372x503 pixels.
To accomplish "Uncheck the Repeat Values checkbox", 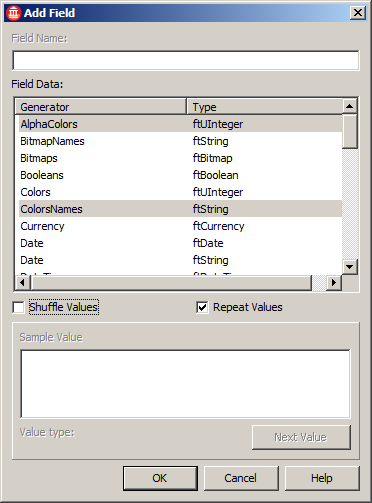I will 202,307.
